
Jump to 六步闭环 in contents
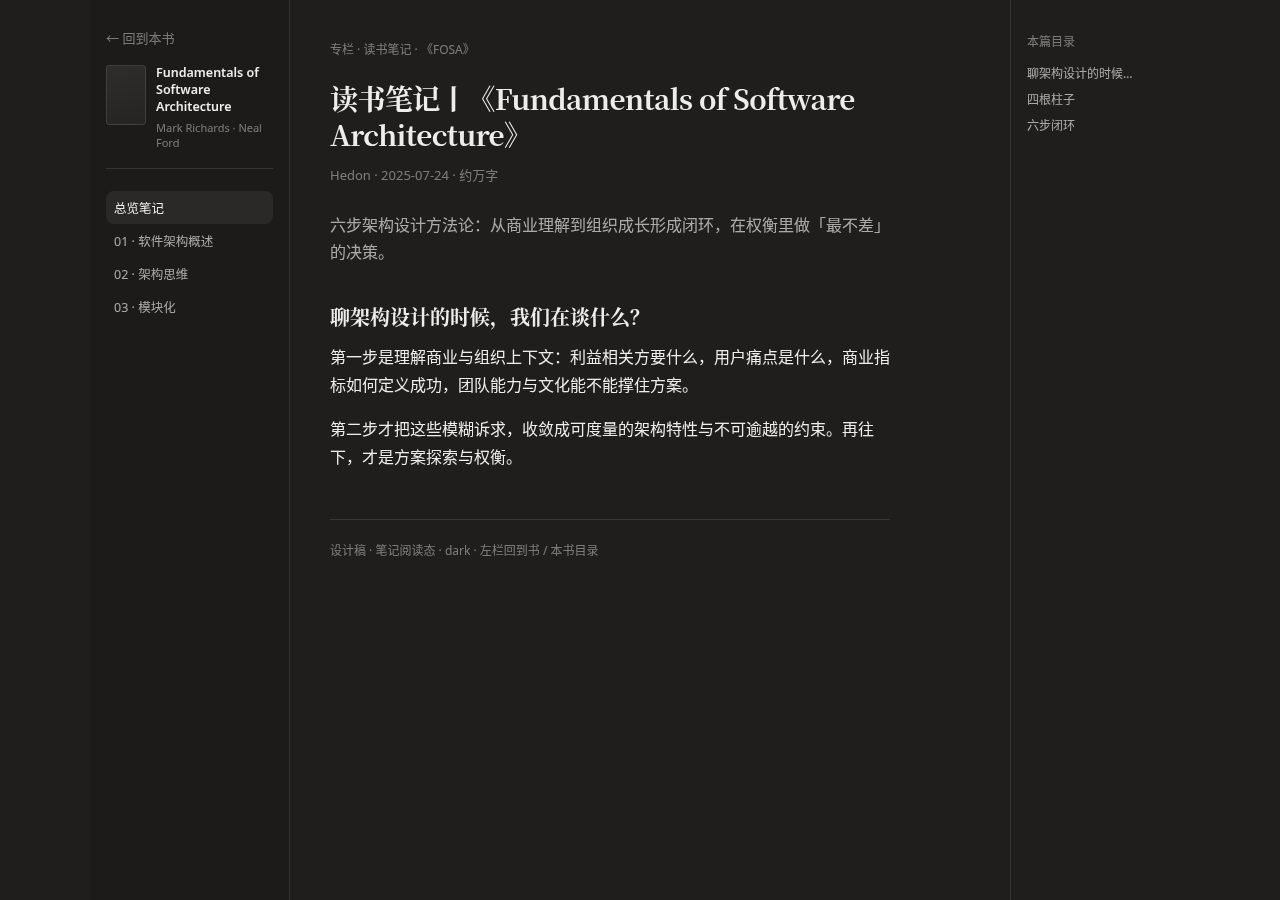tap(1051, 125)
